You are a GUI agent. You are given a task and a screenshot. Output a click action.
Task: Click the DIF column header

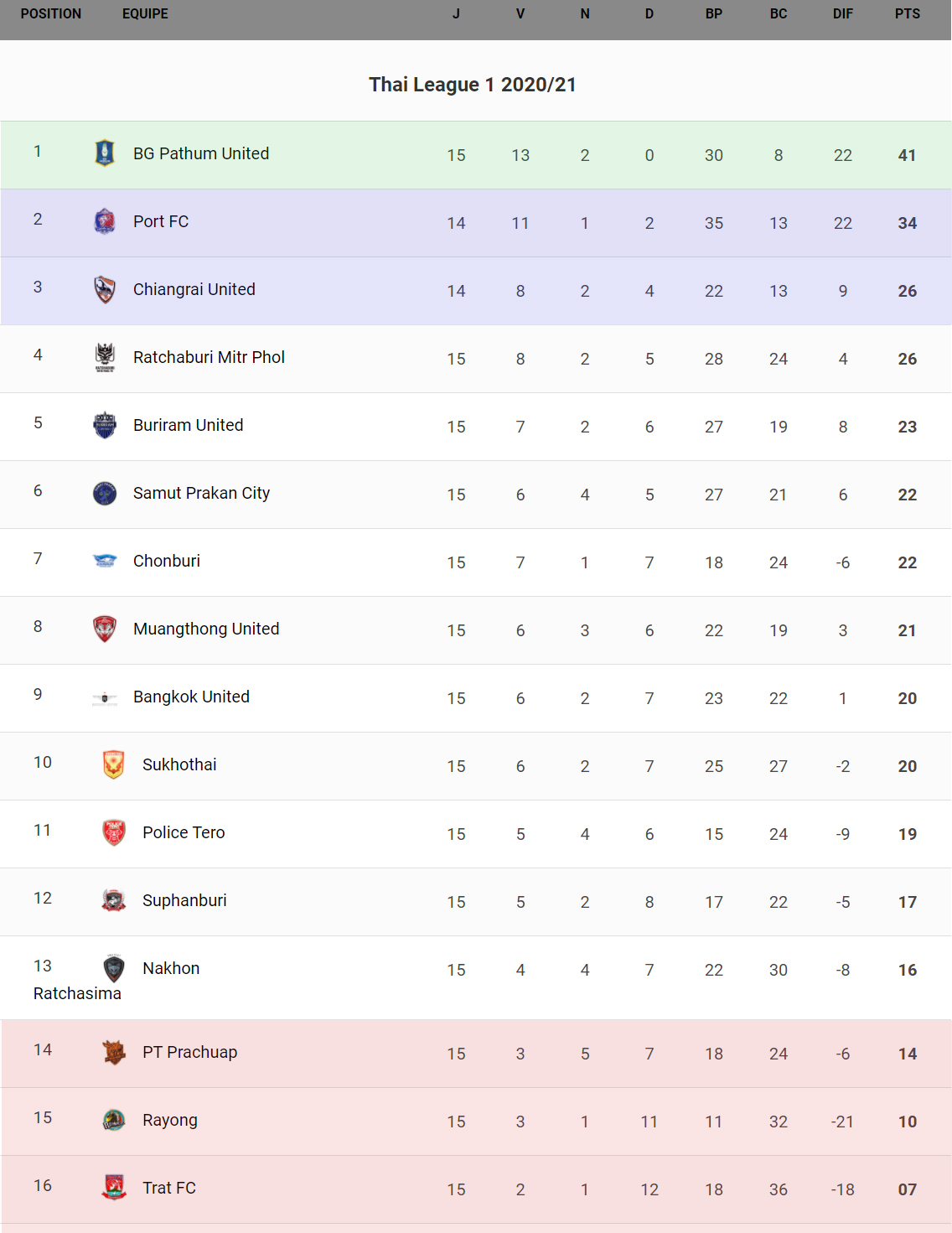(x=842, y=14)
